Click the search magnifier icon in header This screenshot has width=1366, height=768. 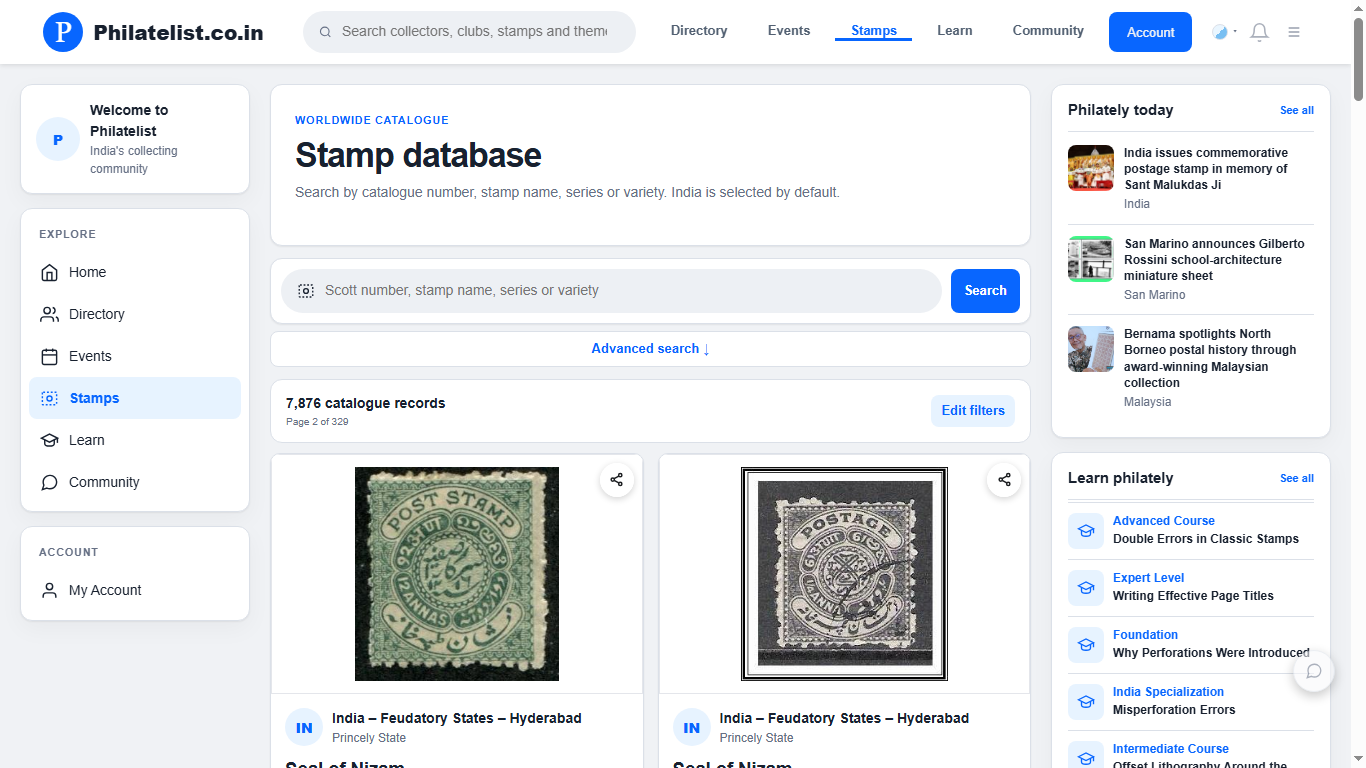[325, 32]
